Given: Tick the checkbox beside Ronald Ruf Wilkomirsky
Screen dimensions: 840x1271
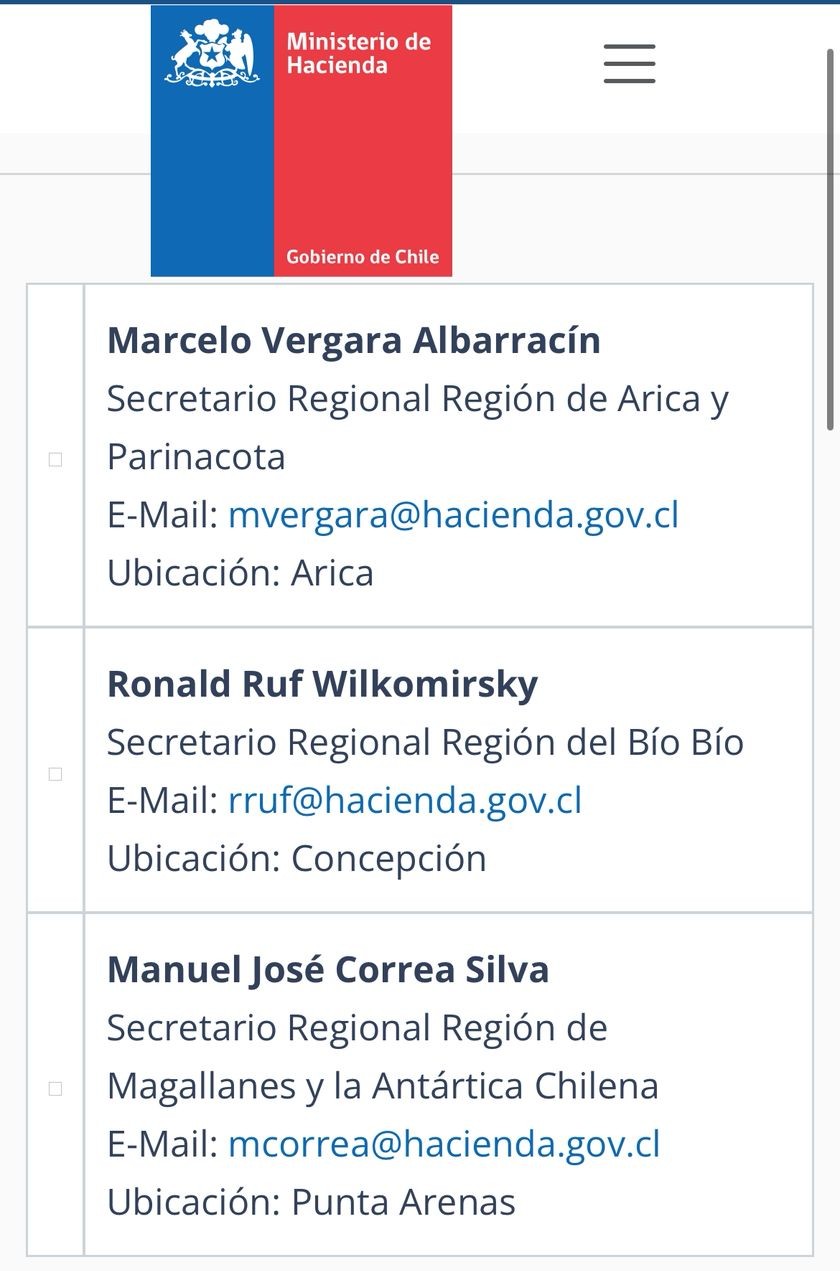Looking at the screenshot, I should [x=56, y=773].
